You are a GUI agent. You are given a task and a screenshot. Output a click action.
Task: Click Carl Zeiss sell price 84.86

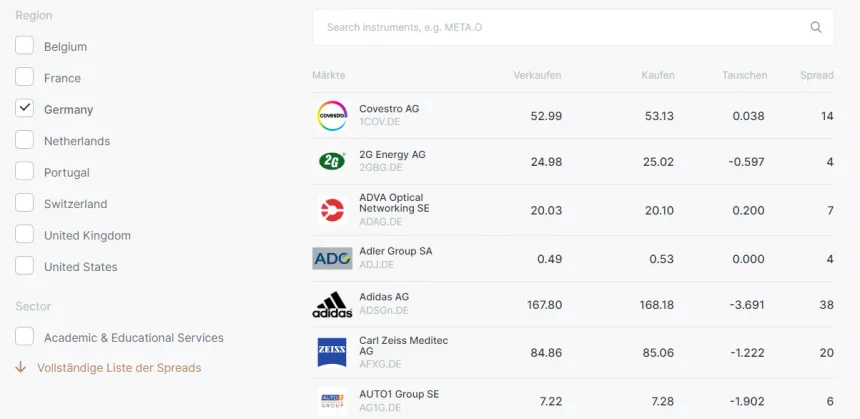(546, 353)
